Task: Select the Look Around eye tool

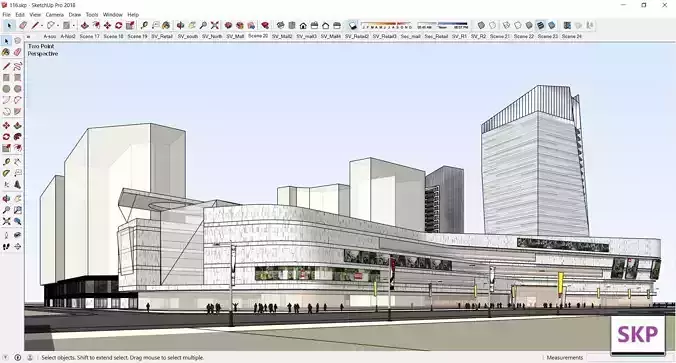Action: 17,235
